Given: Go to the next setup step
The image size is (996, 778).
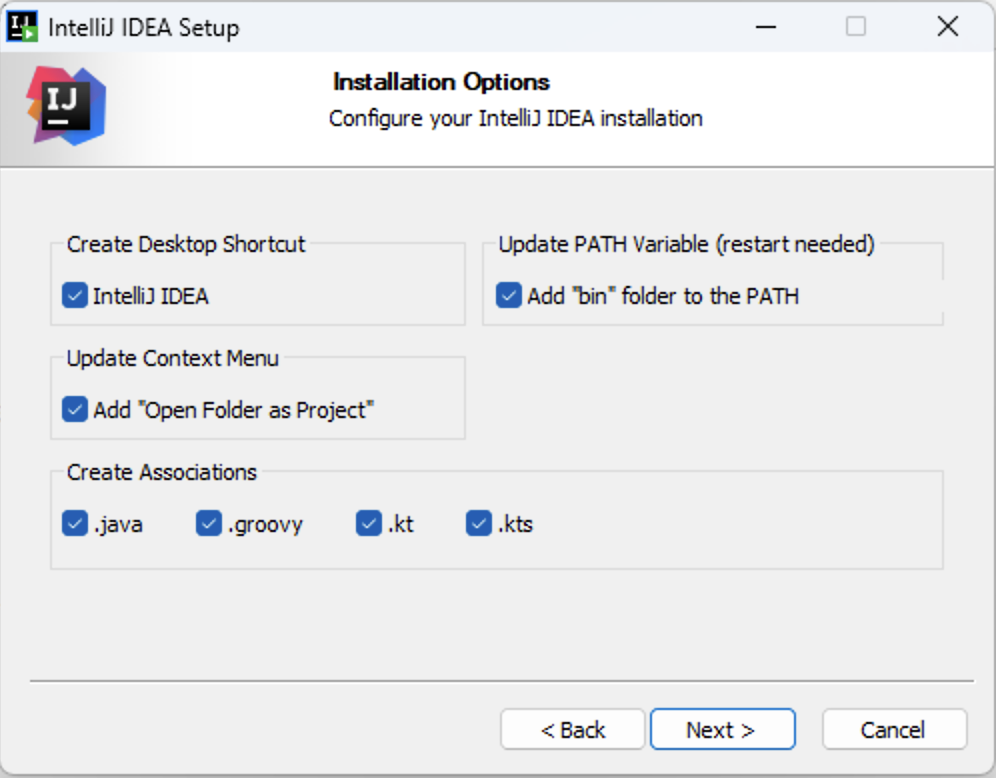Looking at the screenshot, I should [723, 730].
